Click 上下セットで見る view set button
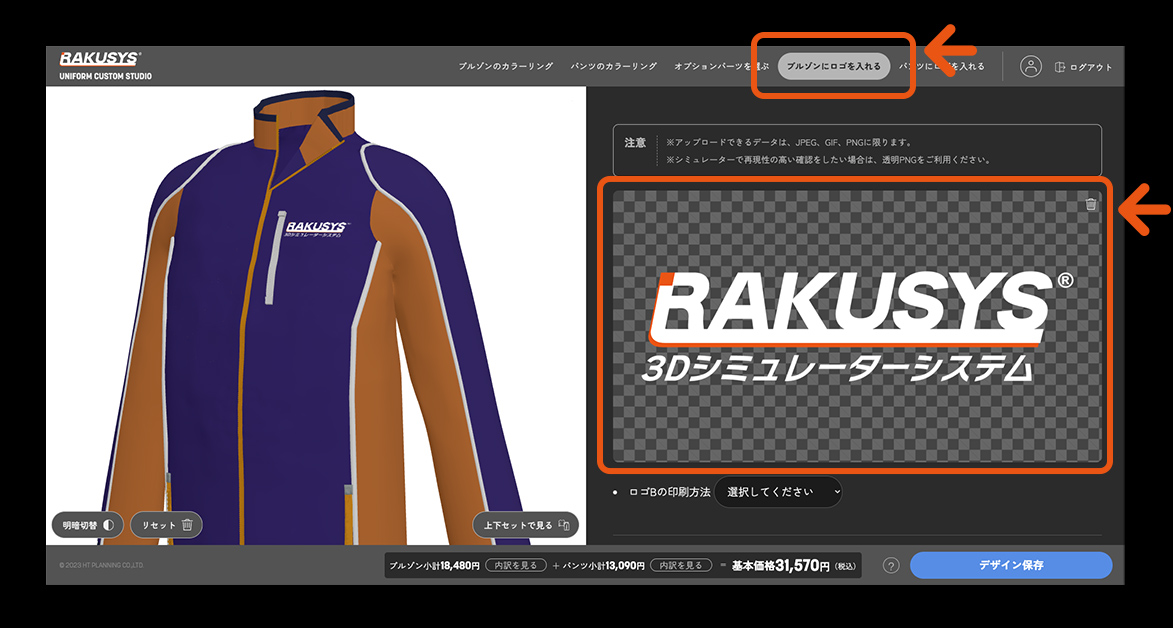 pos(525,525)
